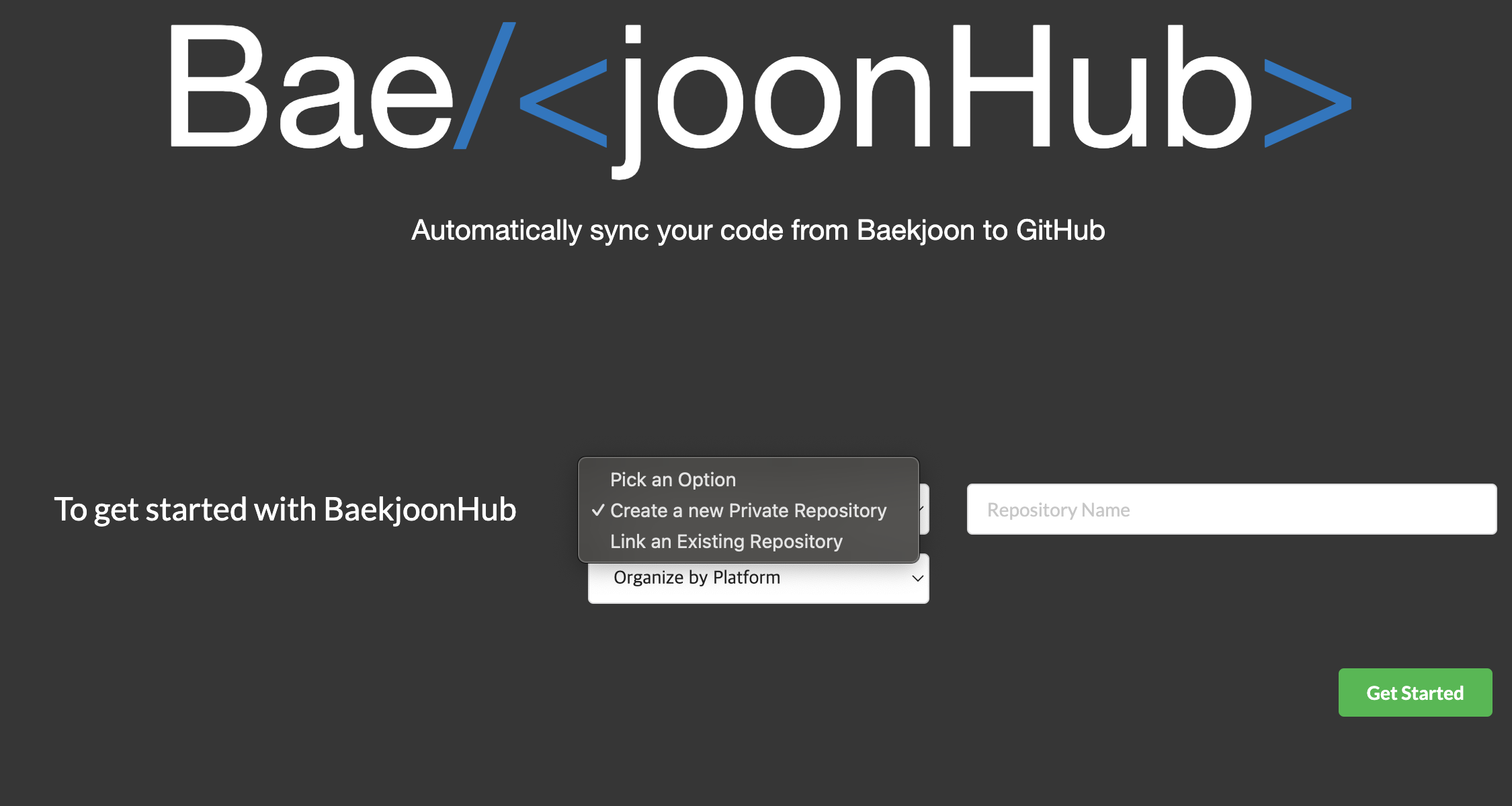Choose 'Link an Existing Repository' option
The height and width of the screenshot is (806, 1512).
click(726, 541)
